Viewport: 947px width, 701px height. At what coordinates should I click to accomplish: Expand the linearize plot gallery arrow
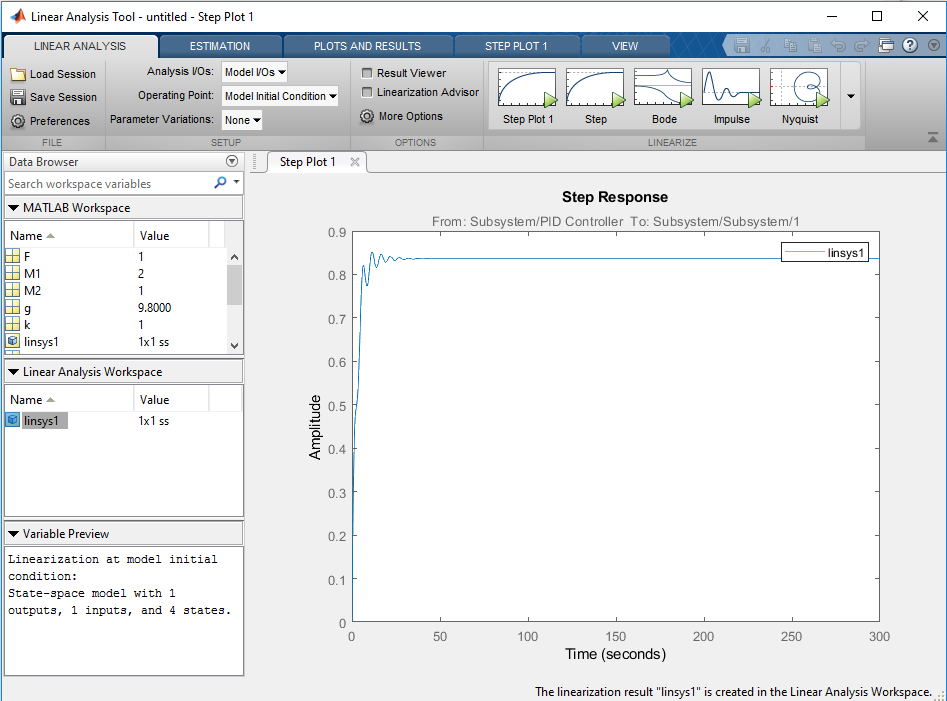(850, 97)
